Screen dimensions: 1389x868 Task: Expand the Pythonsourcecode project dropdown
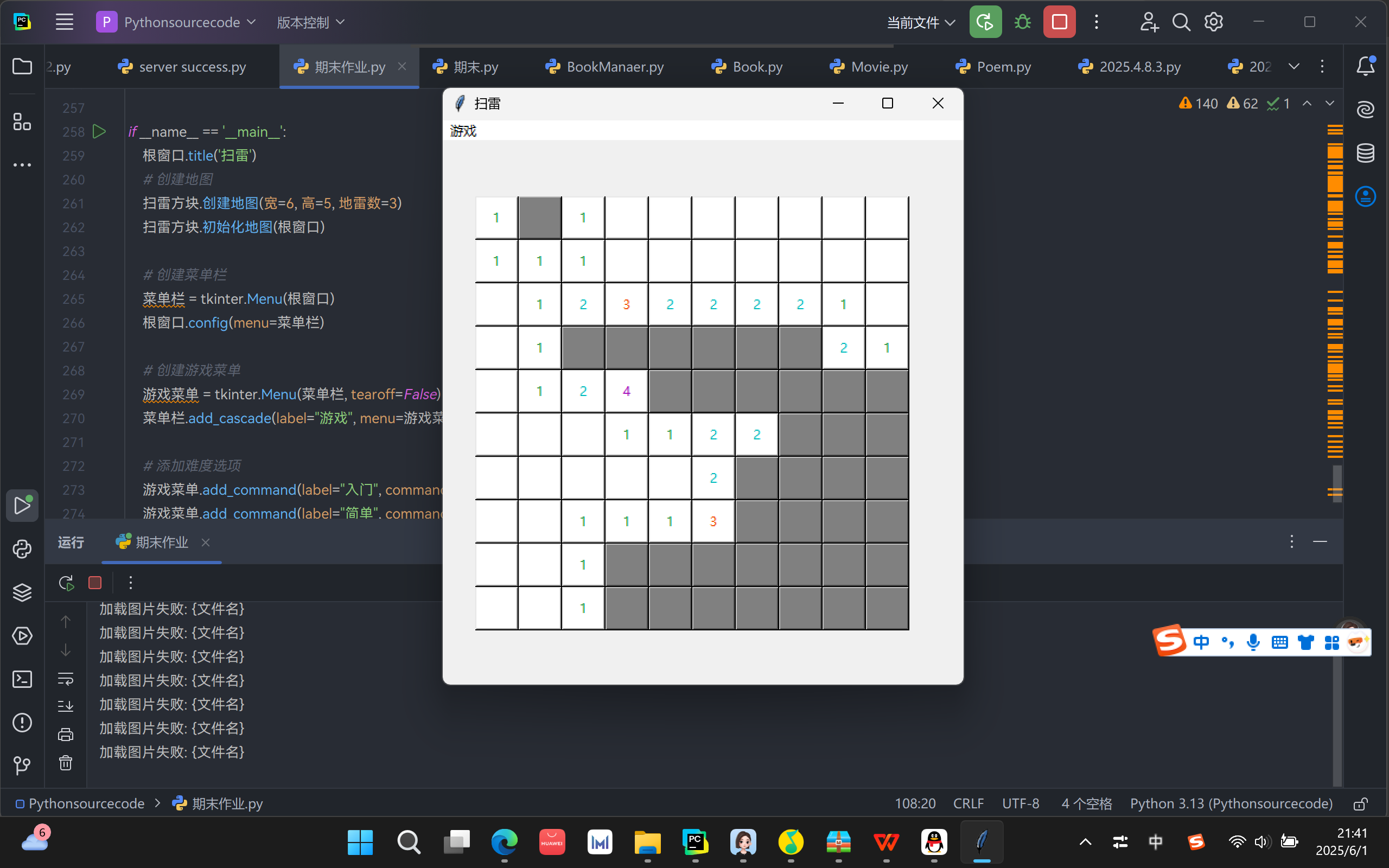(x=182, y=22)
